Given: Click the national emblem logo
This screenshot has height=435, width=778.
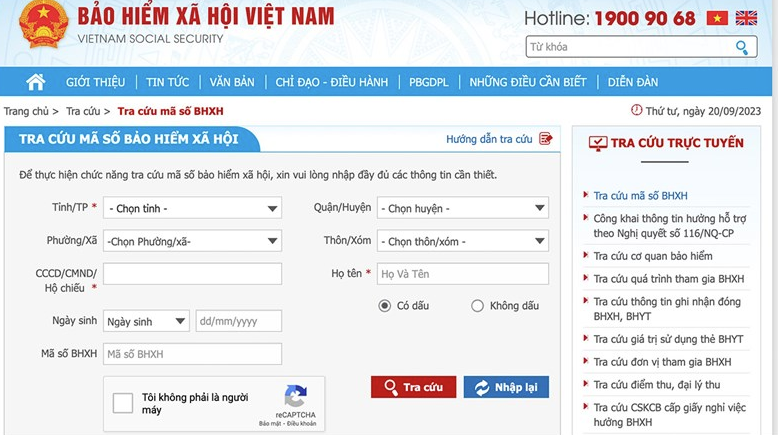Looking at the screenshot, I should (x=44, y=24).
